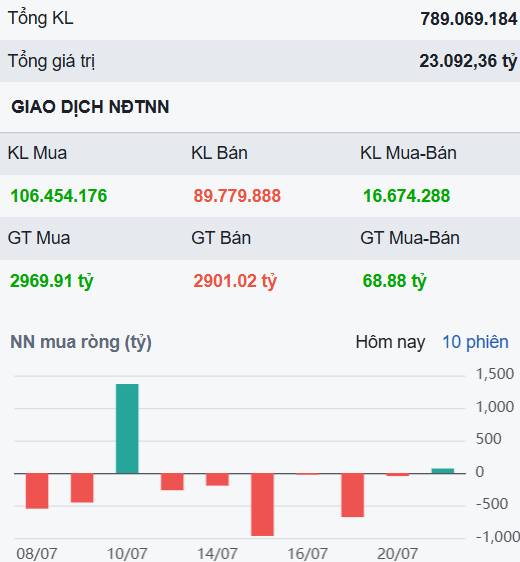Click the 20/07 date label

click(x=397, y=554)
